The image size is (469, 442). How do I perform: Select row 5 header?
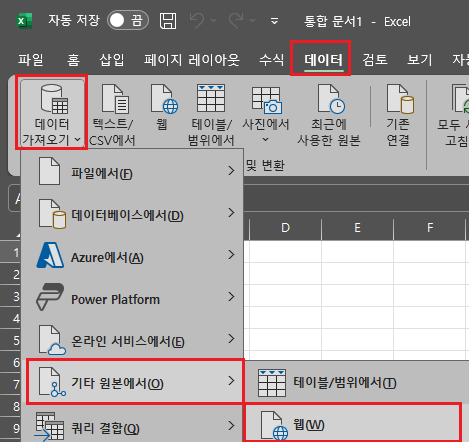(x=10, y=340)
